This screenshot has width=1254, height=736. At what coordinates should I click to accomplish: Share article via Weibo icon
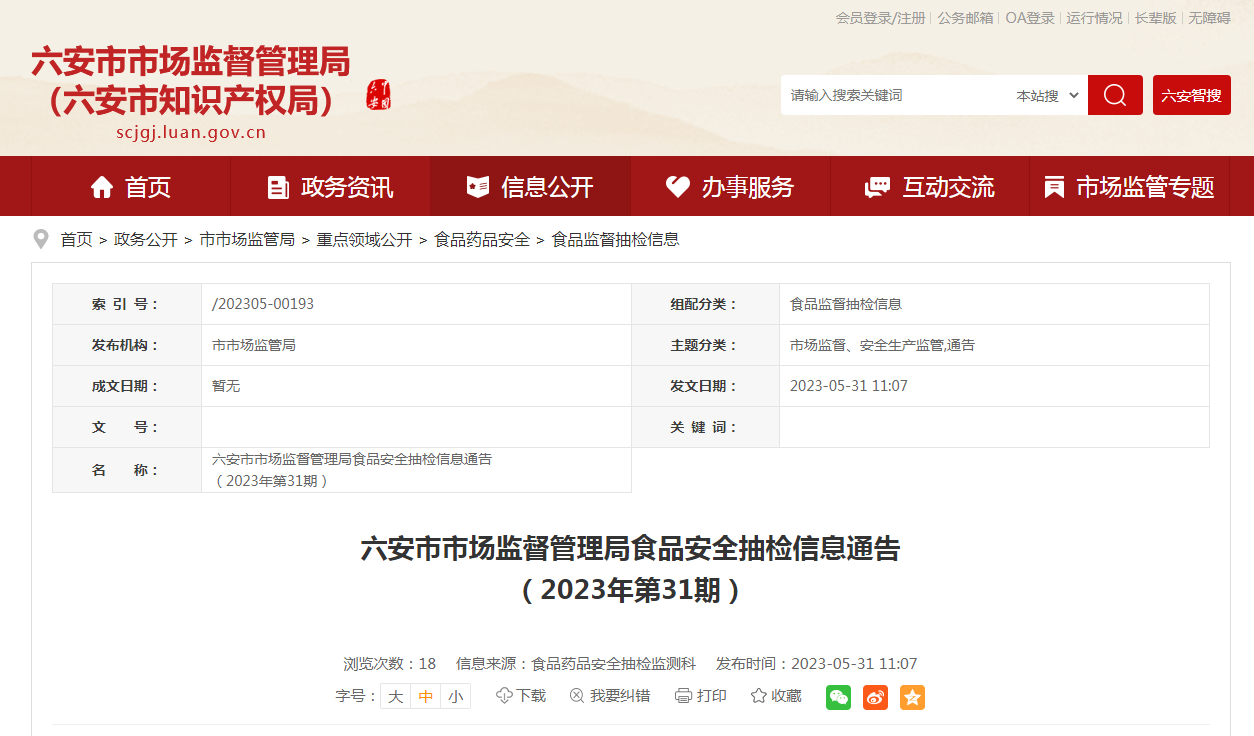(x=875, y=697)
